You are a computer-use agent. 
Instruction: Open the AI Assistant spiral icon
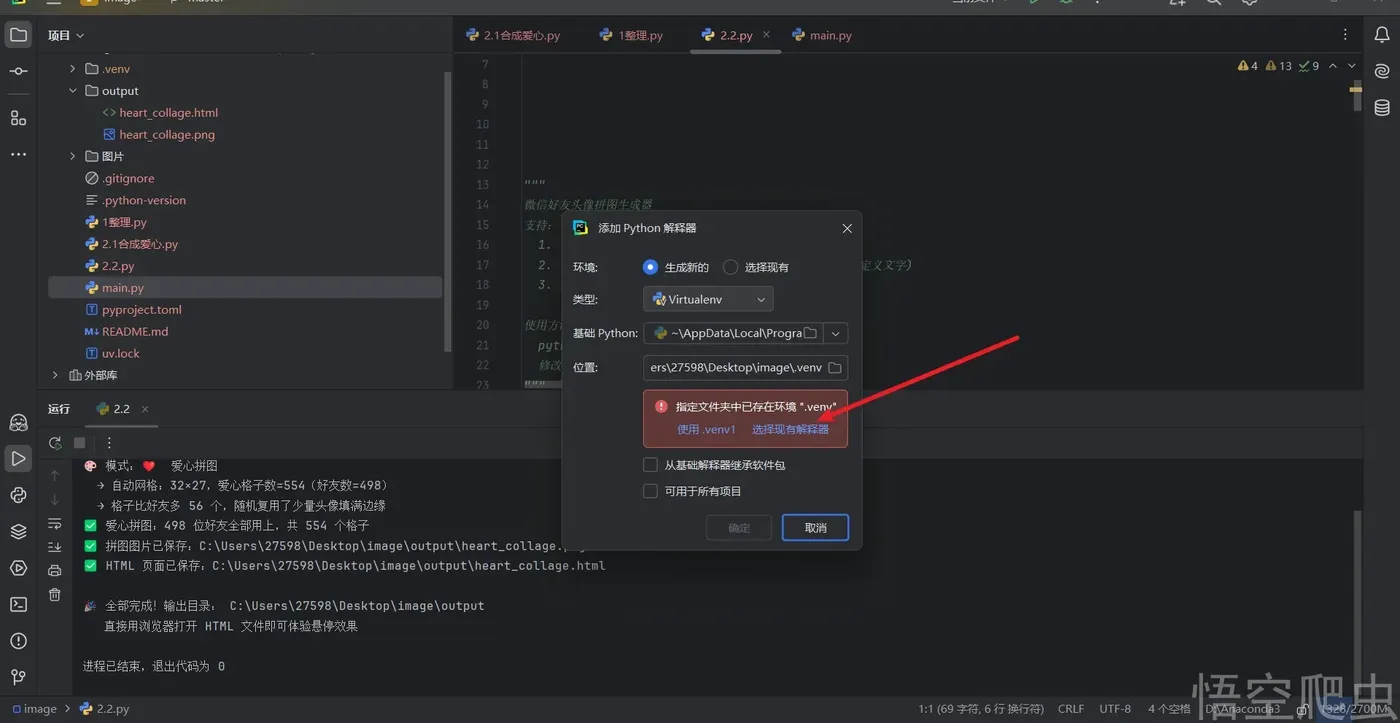[x=1382, y=71]
